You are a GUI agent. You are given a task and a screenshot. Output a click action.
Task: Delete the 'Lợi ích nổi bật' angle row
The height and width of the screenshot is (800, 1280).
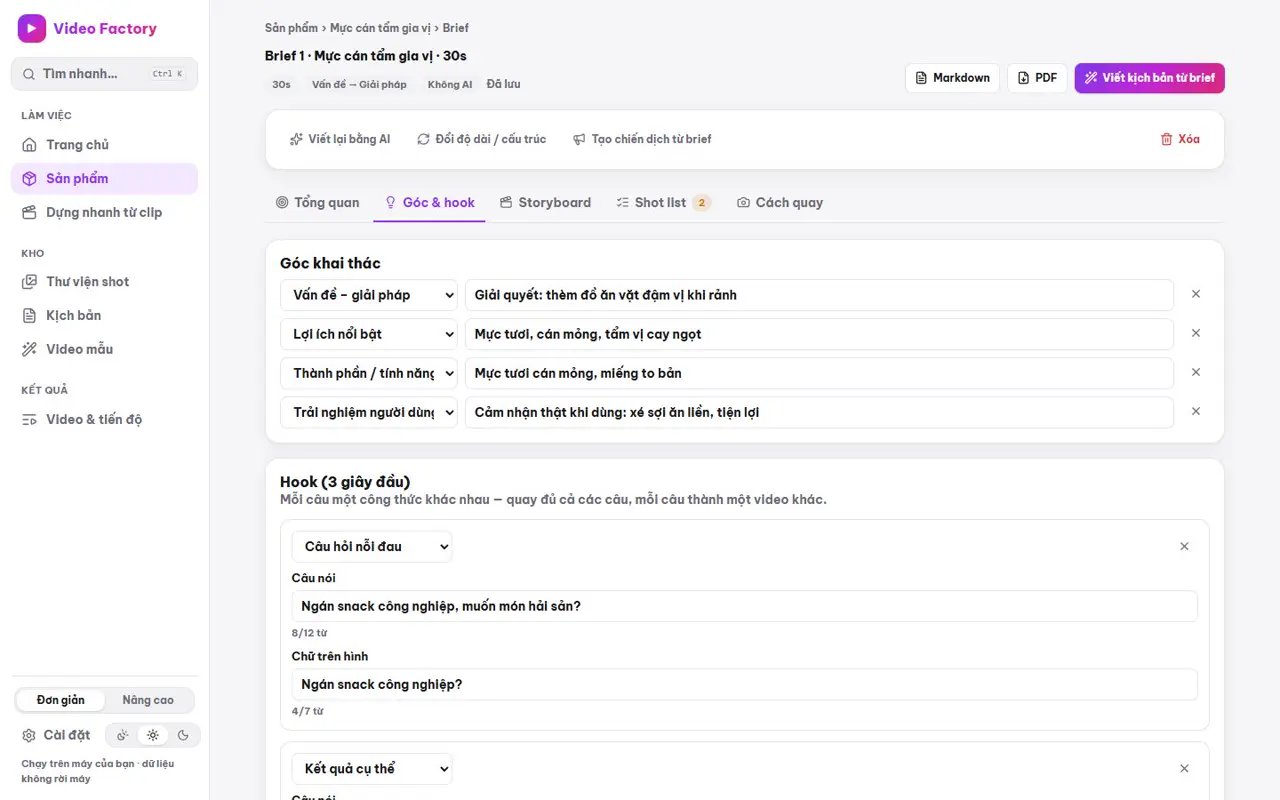pos(1196,333)
